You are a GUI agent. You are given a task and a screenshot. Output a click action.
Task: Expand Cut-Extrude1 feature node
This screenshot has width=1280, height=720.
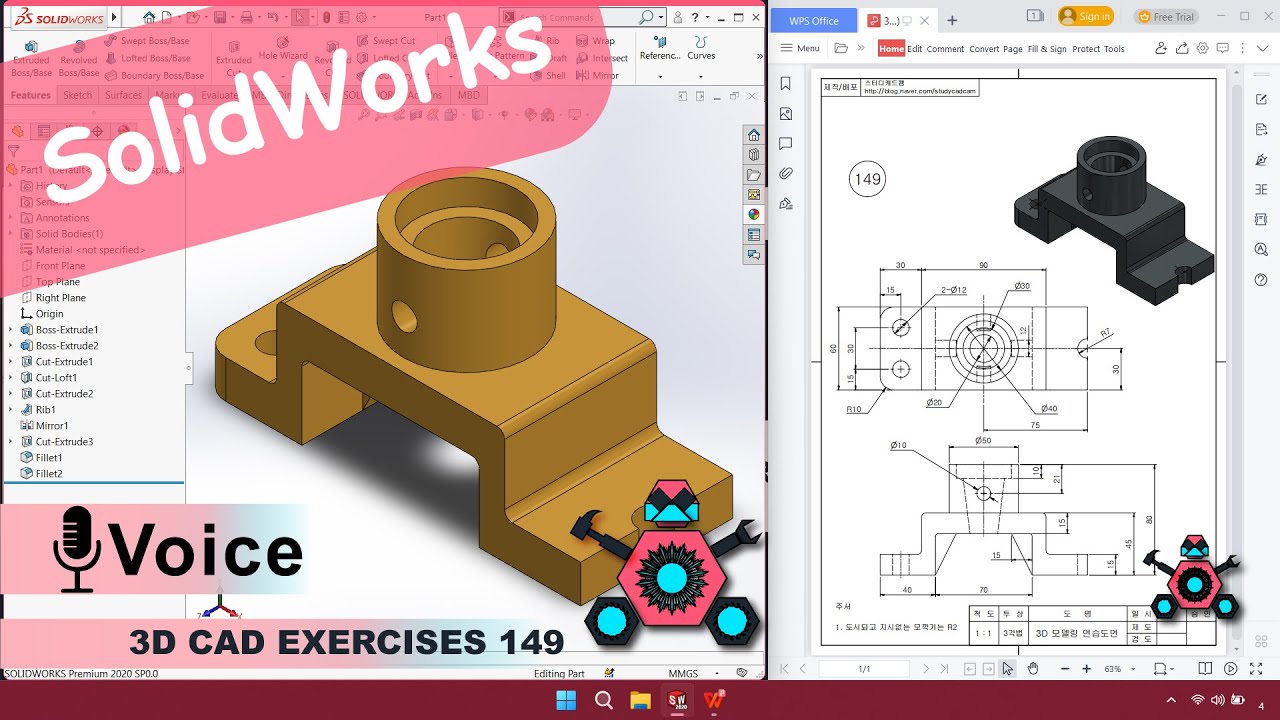(11, 362)
